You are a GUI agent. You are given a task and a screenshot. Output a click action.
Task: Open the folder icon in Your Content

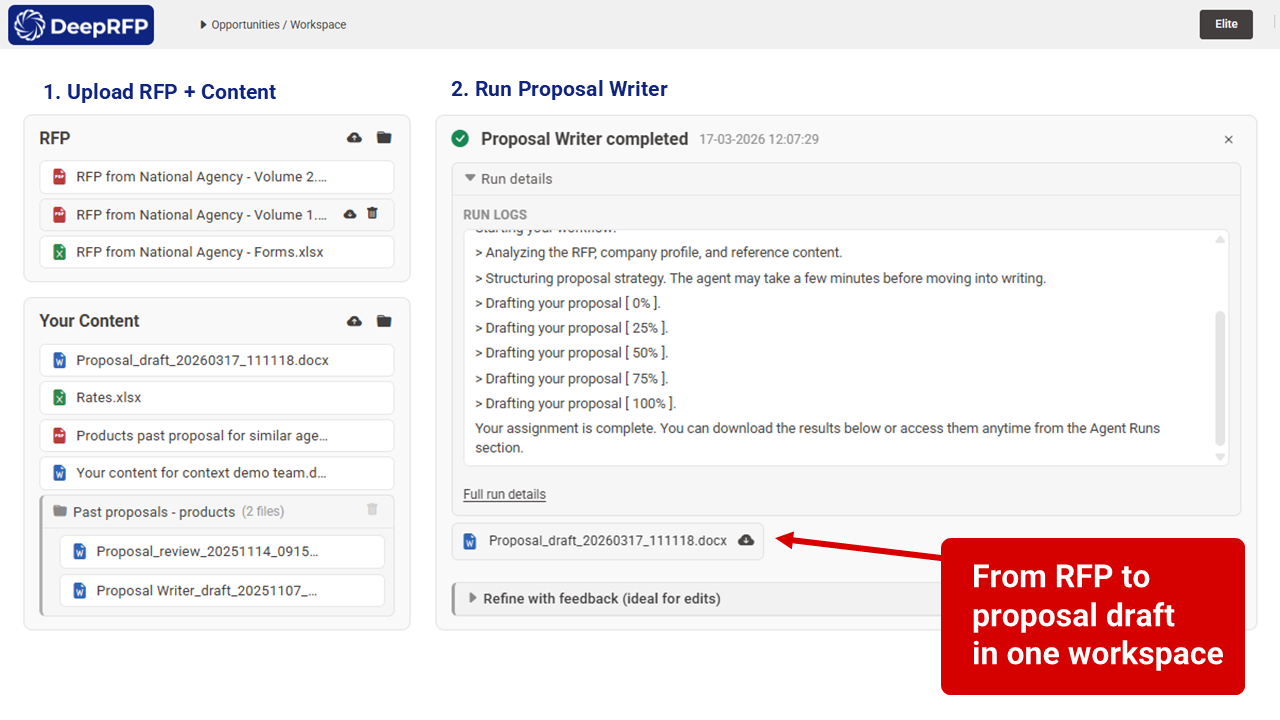point(384,321)
